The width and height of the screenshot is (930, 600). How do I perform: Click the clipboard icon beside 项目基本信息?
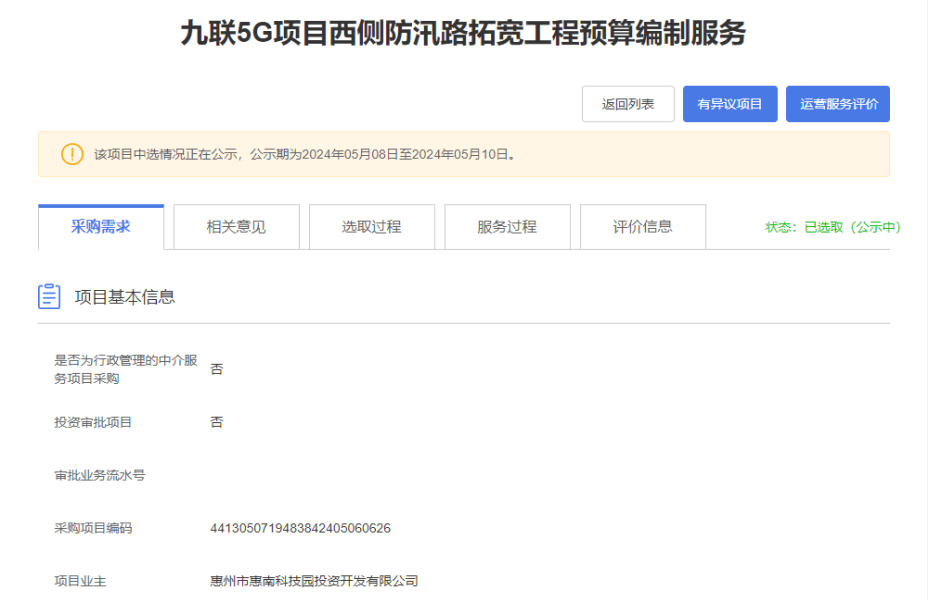(x=49, y=296)
